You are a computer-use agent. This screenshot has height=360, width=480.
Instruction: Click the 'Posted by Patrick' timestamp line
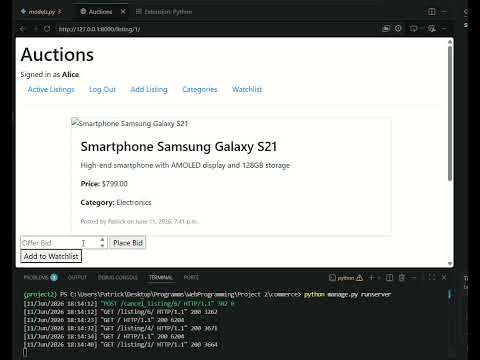tap(140, 221)
